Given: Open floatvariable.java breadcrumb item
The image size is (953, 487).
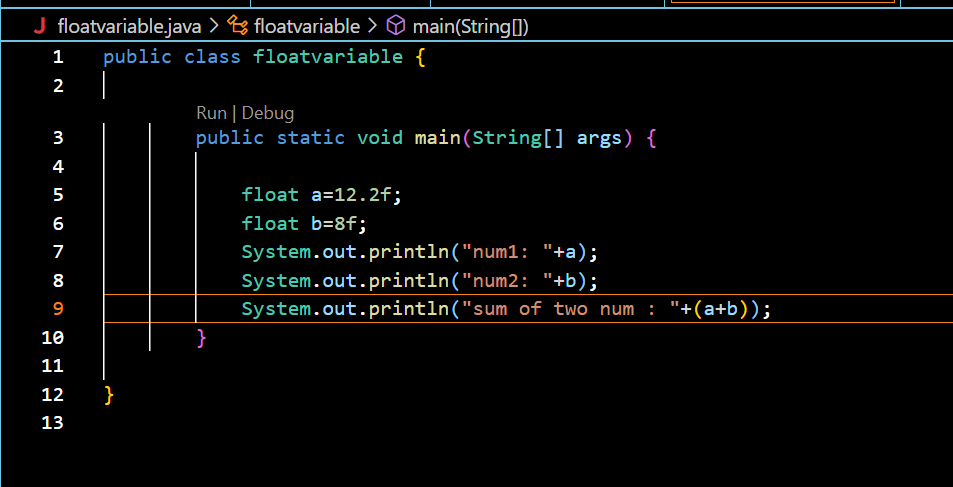Looking at the screenshot, I should [x=129, y=26].
